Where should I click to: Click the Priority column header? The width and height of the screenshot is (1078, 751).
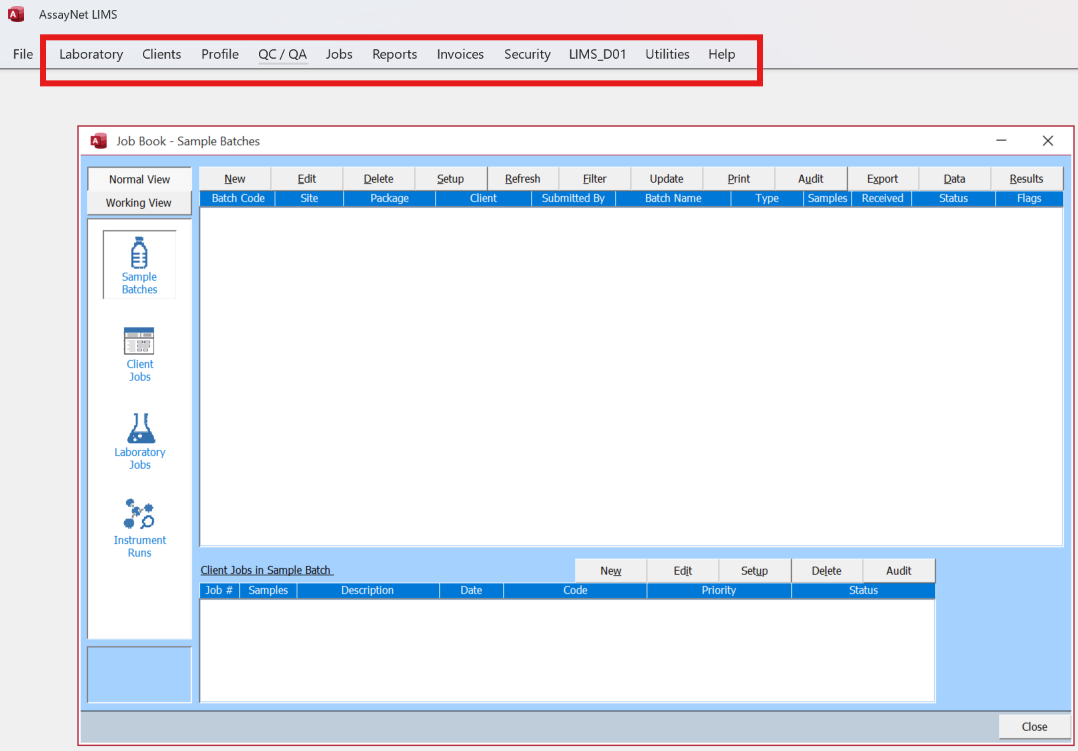point(719,590)
